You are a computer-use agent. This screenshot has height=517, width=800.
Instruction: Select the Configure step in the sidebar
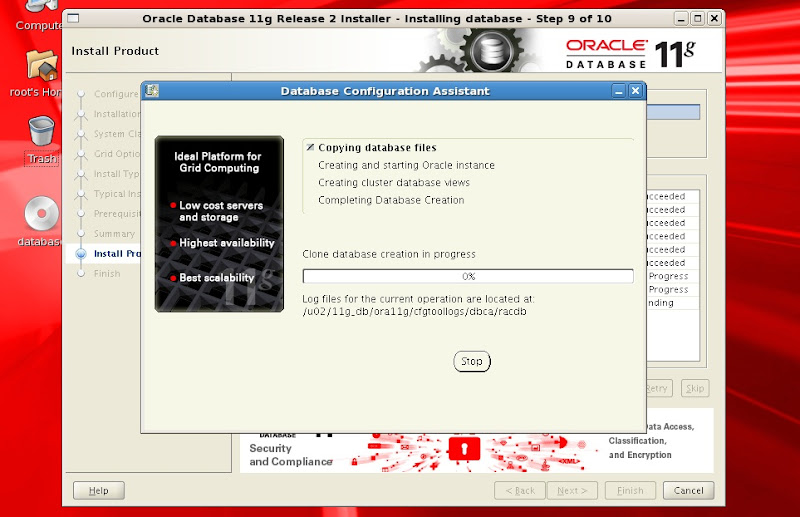[116, 94]
